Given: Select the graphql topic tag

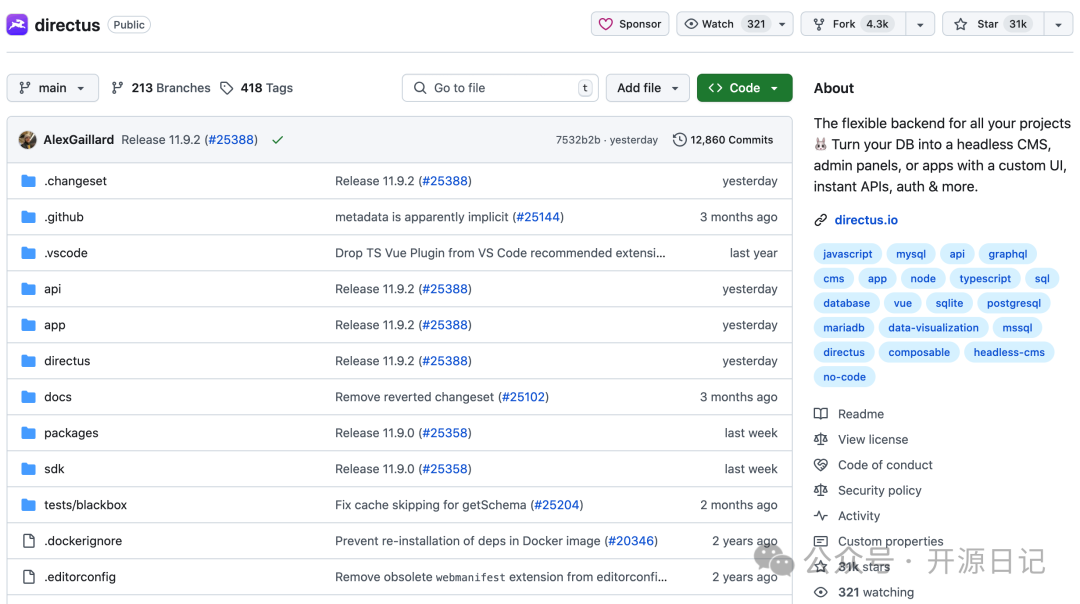Looking at the screenshot, I should [x=1008, y=254].
